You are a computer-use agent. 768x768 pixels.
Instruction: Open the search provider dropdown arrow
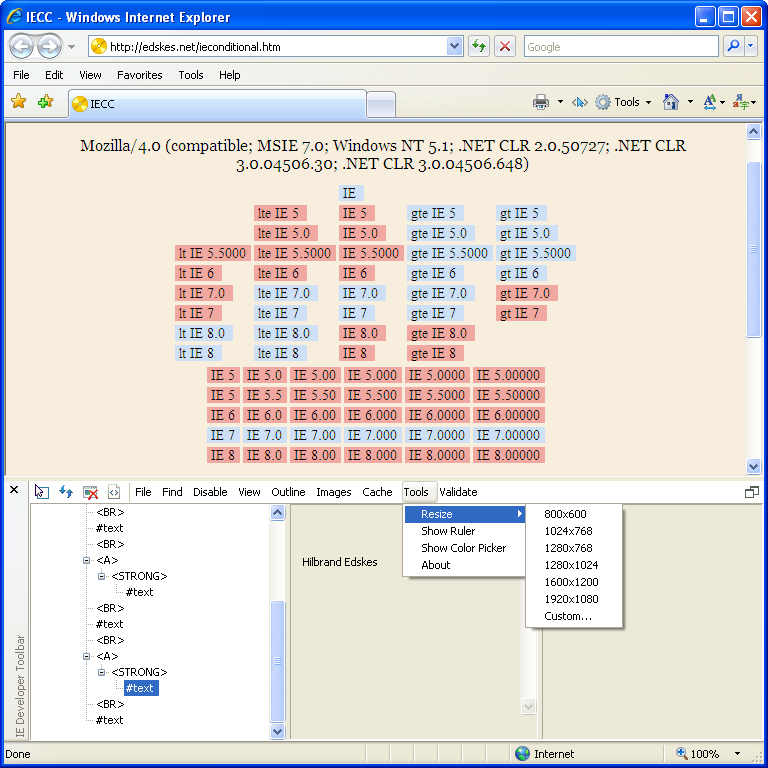(751, 47)
